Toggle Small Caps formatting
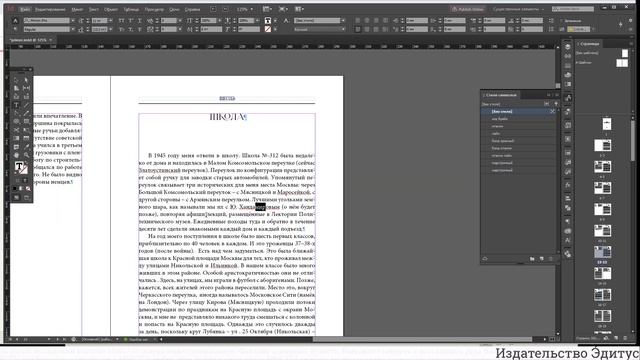 point(122,29)
